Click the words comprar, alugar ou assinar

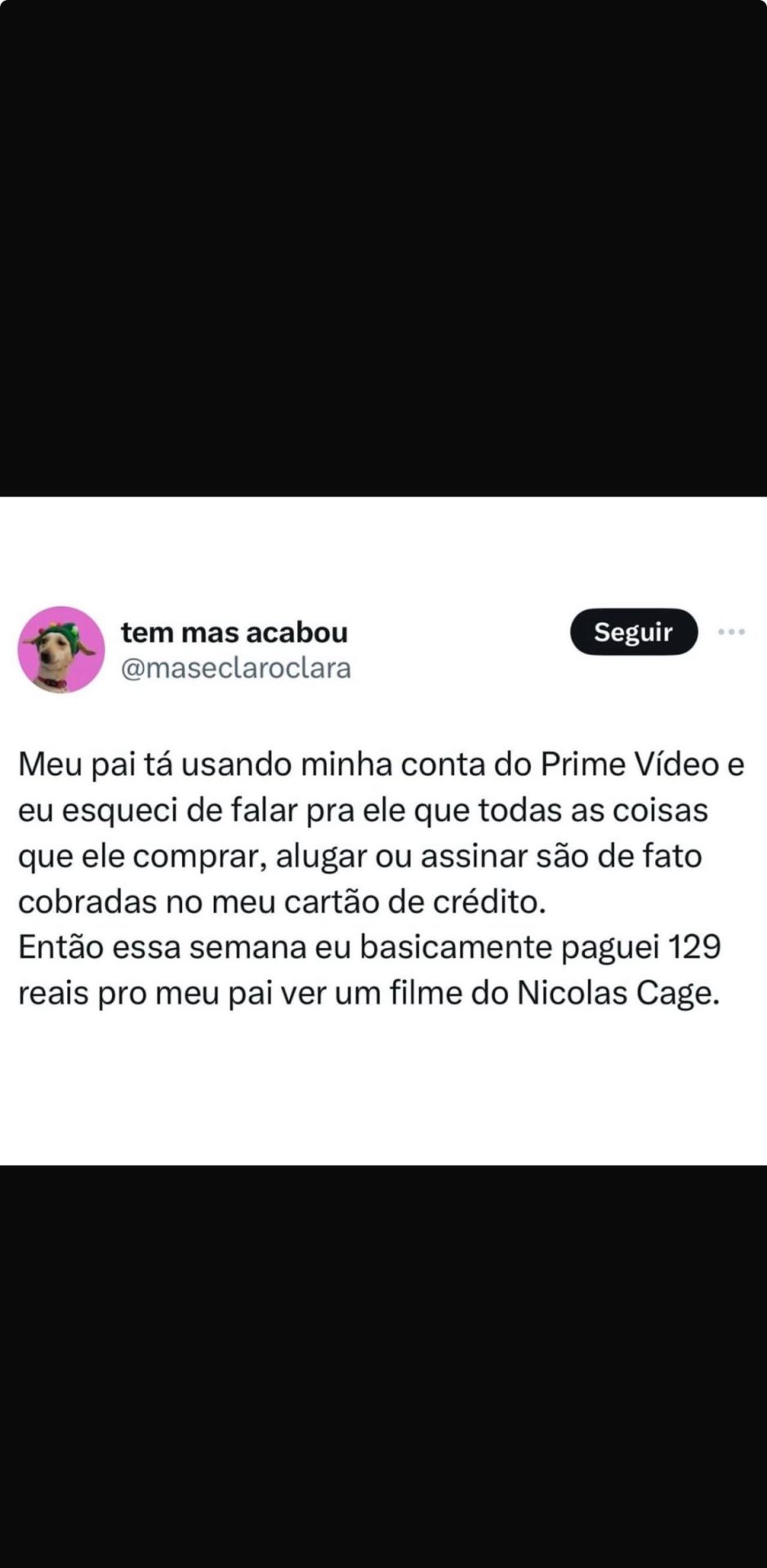pos(330,857)
